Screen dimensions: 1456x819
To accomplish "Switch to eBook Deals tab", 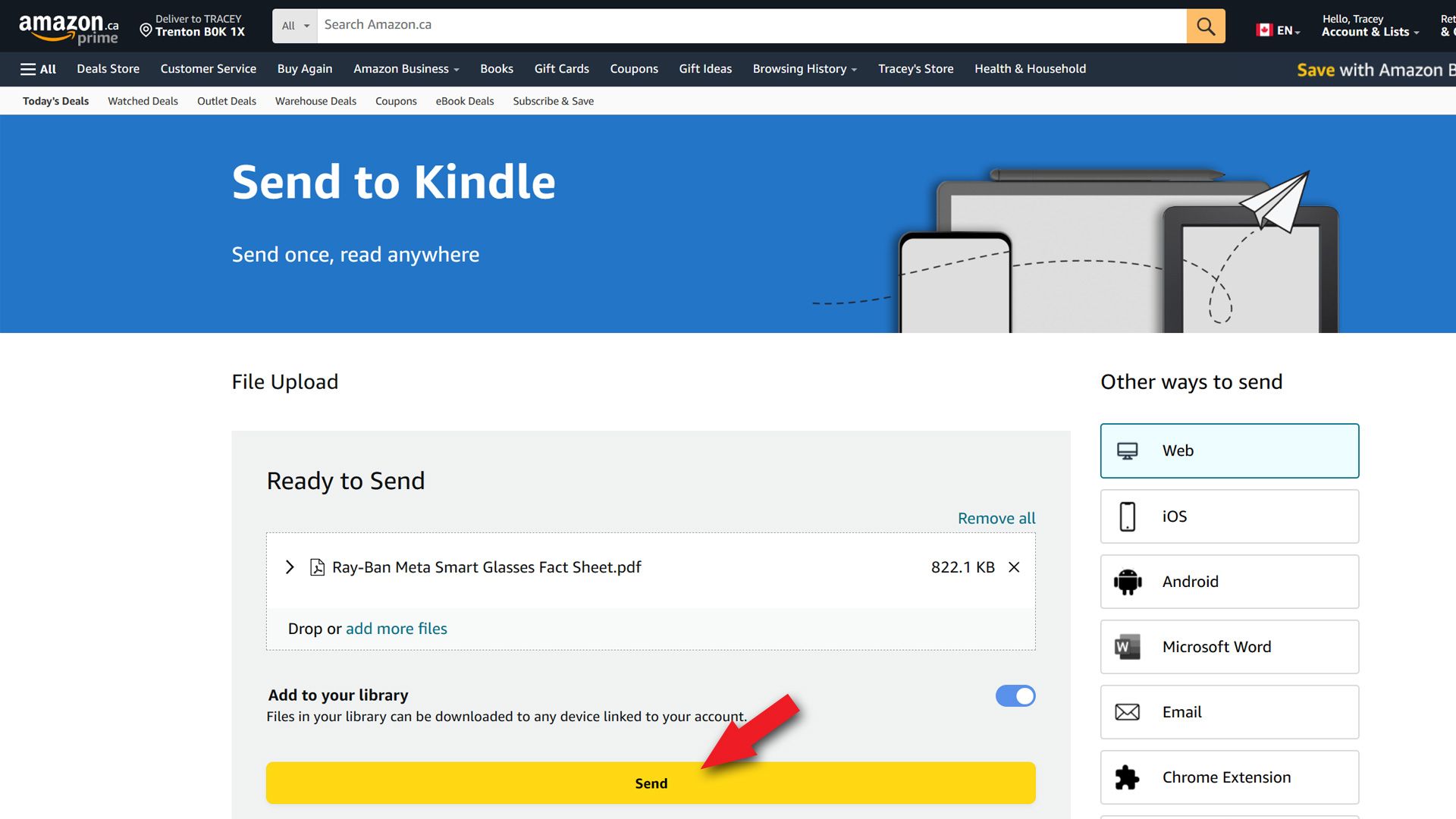I will (465, 101).
